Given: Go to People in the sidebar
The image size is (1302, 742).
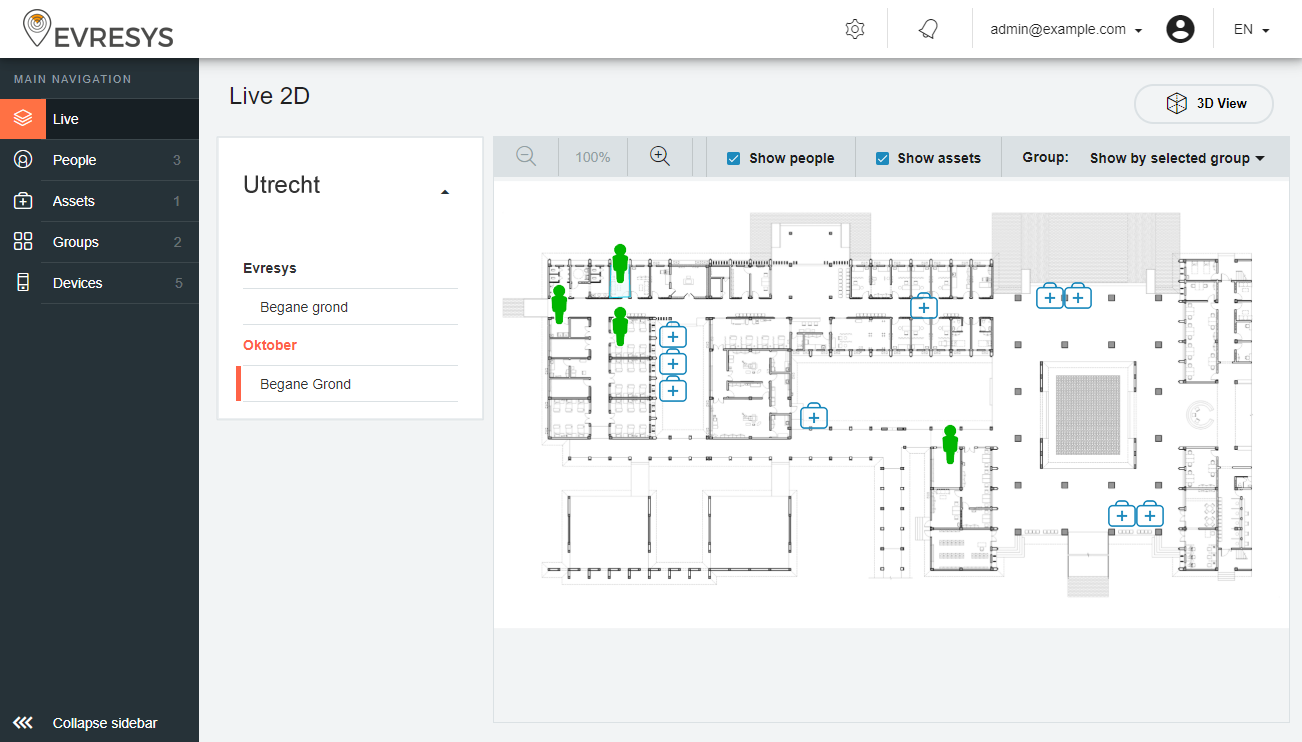Looking at the screenshot, I should coord(75,160).
